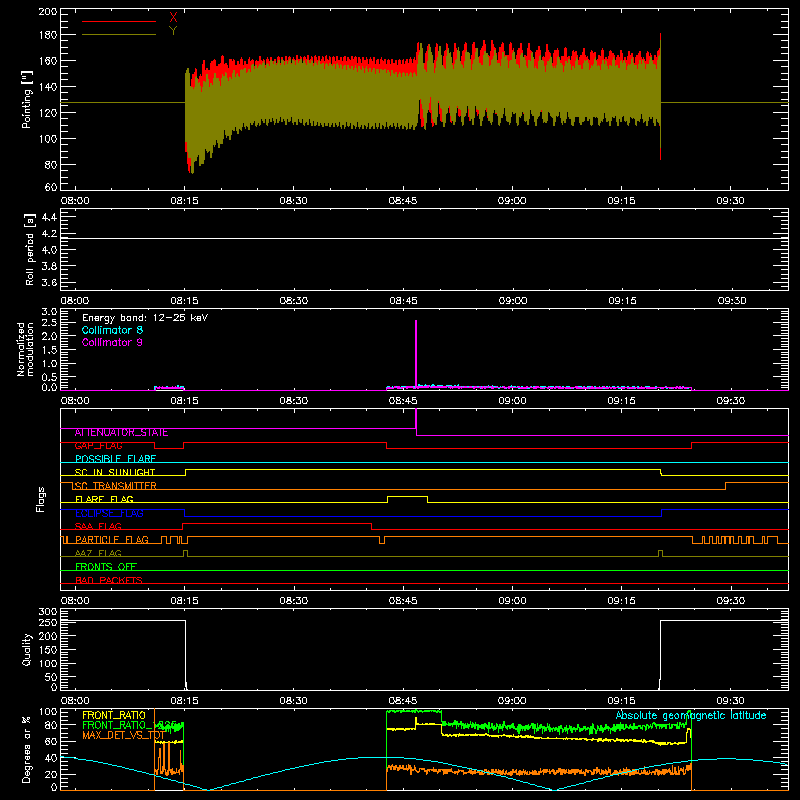The width and height of the screenshot is (800, 800).
Task: Click the 'Energy band: 12-25 keV' label
Action: (x=145, y=318)
